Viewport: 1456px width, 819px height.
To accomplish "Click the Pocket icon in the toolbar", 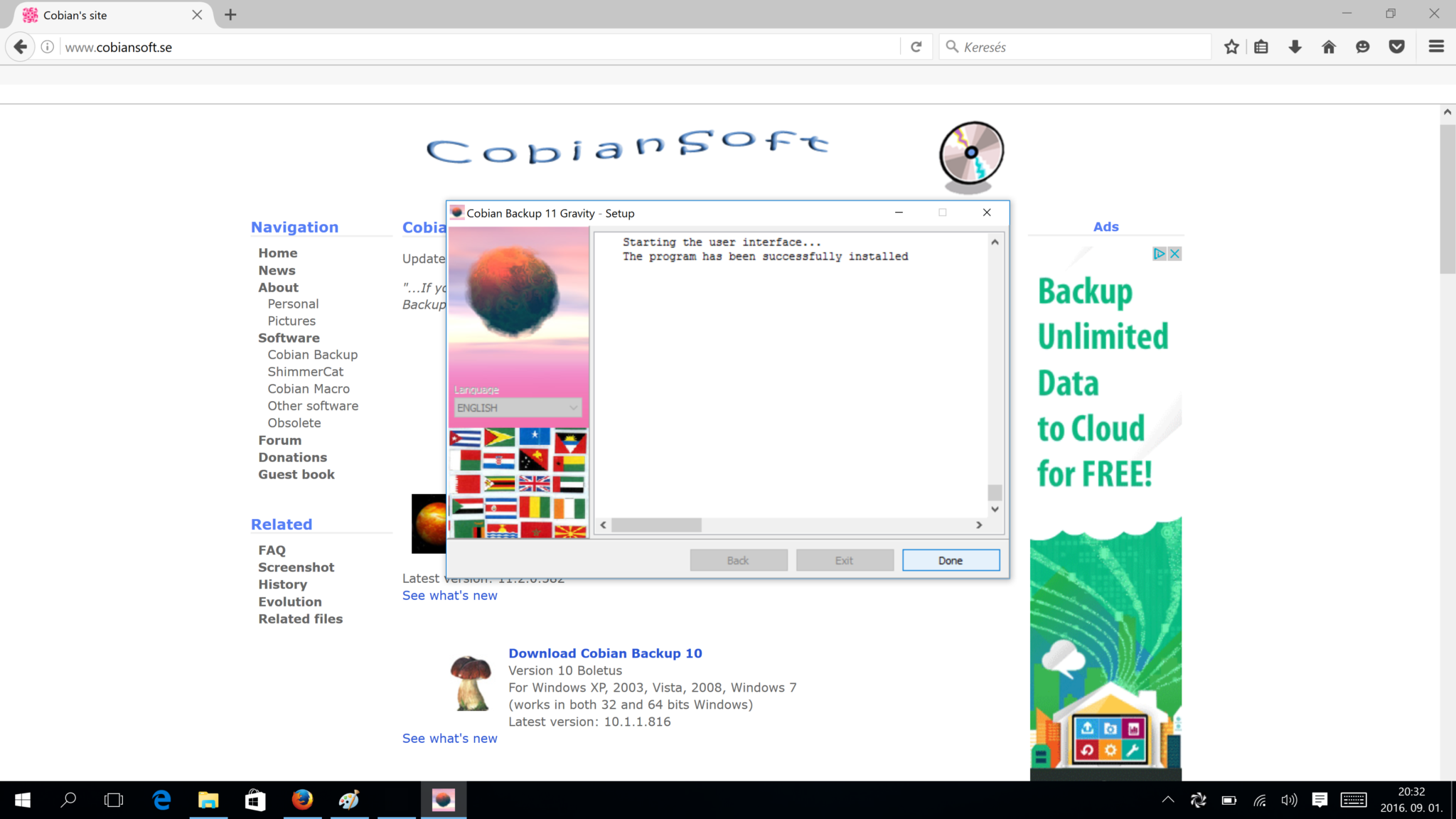I will tap(1396, 46).
